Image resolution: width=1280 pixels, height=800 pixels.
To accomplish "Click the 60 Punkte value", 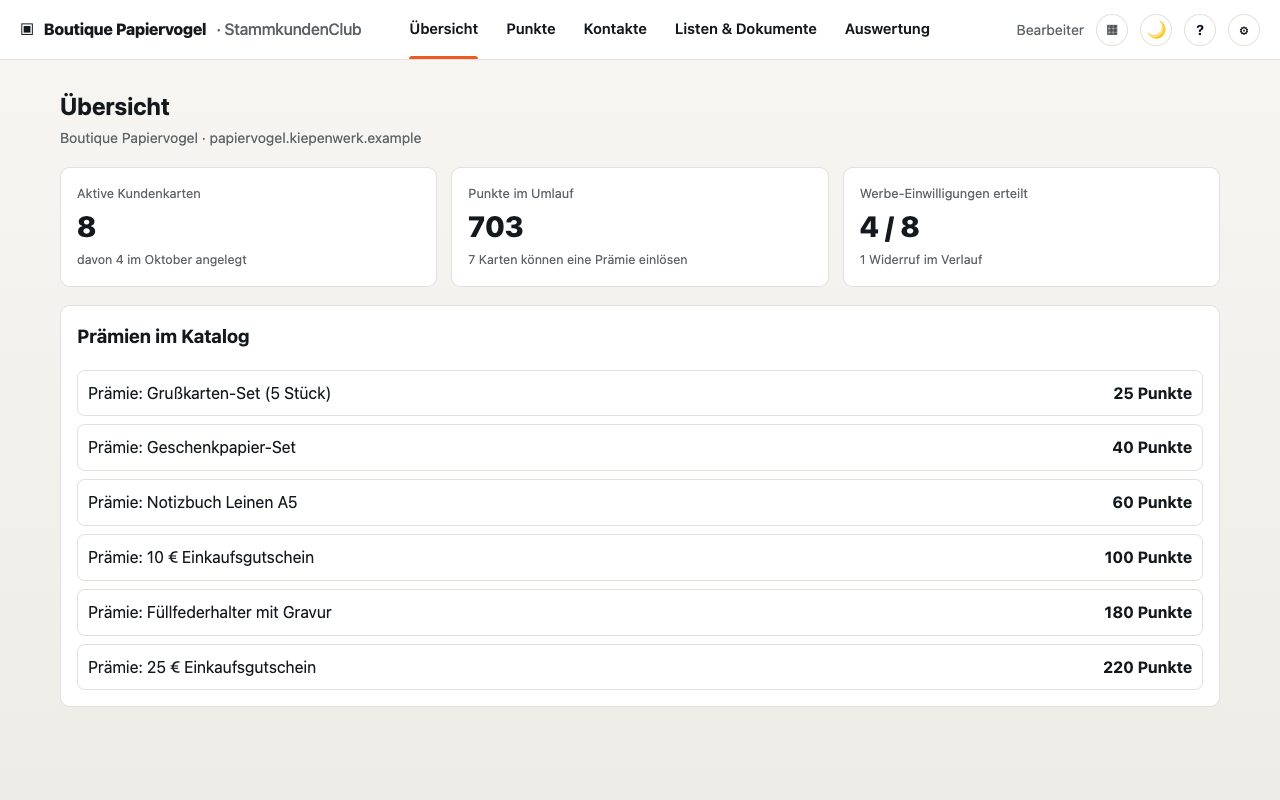I will pos(1152,502).
